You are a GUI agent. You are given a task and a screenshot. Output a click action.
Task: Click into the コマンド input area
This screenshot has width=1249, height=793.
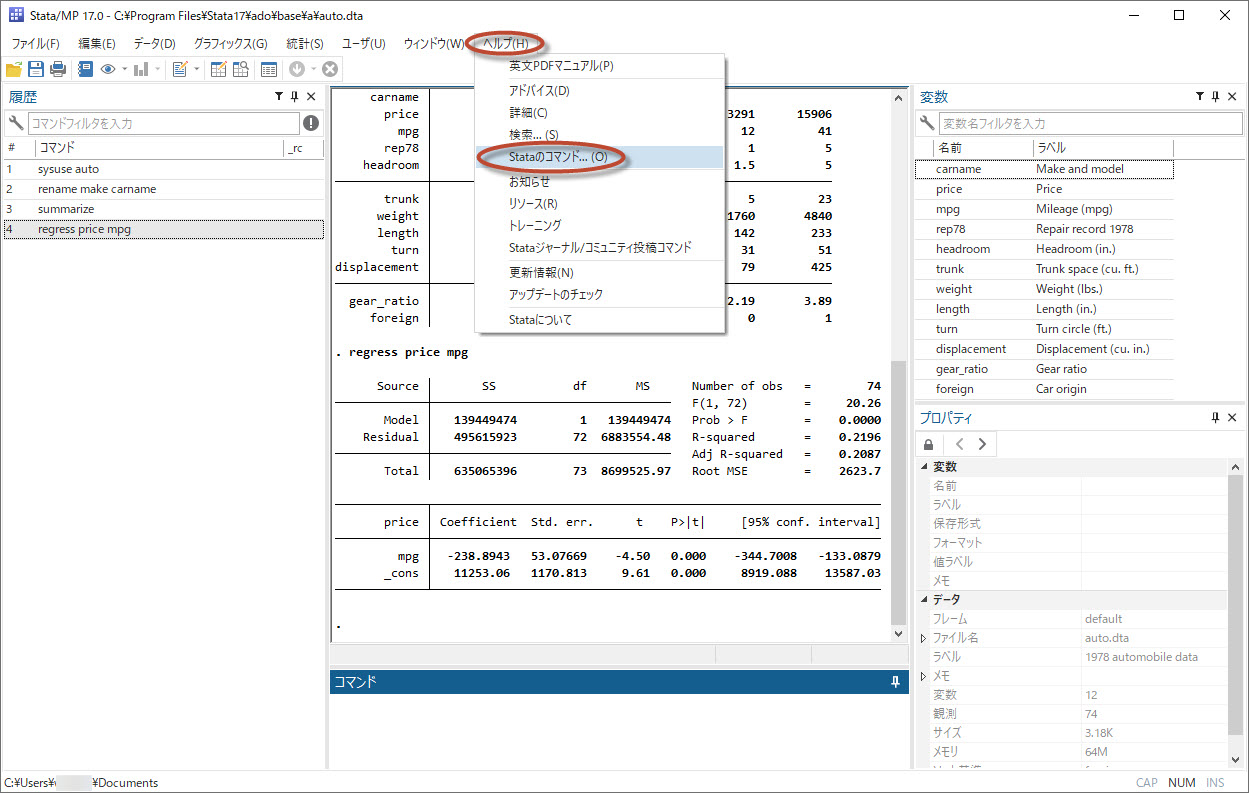(x=619, y=731)
